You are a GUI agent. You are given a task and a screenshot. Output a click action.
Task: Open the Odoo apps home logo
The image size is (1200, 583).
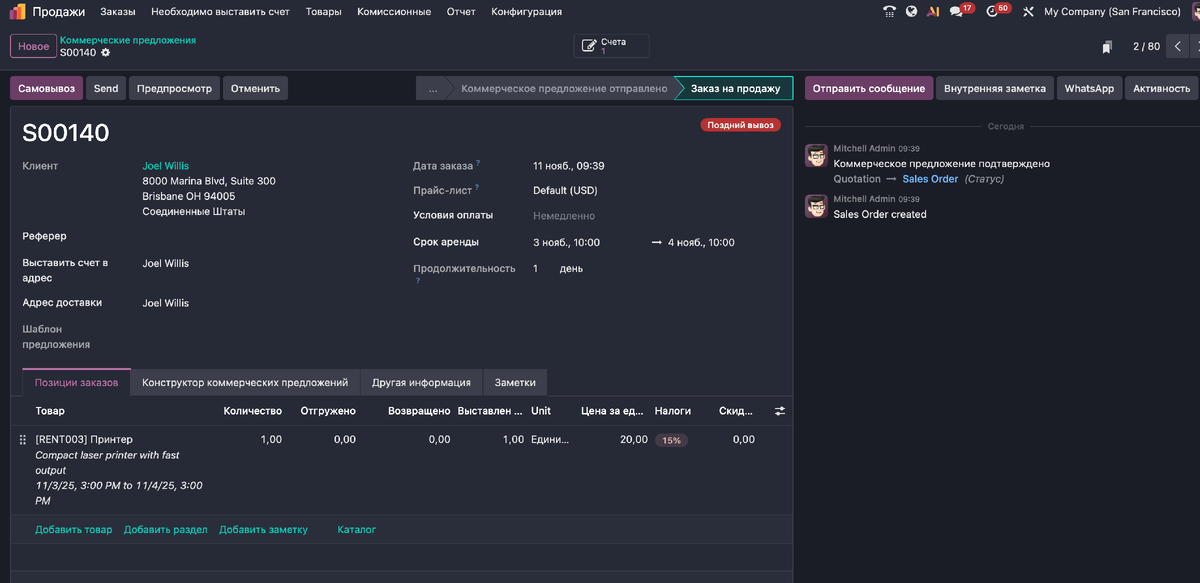coord(18,12)
